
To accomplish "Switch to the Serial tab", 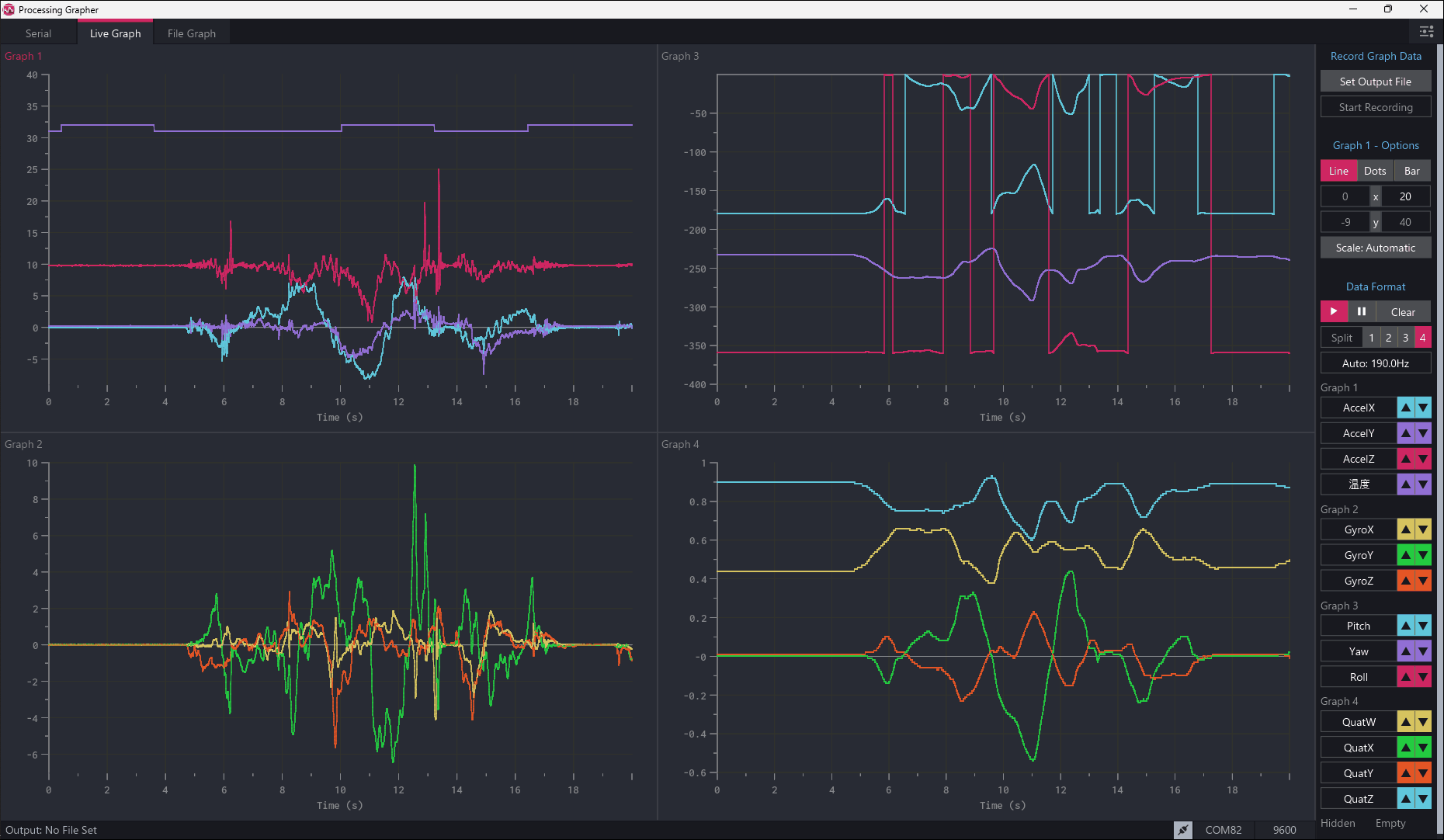I will (38, 33).
